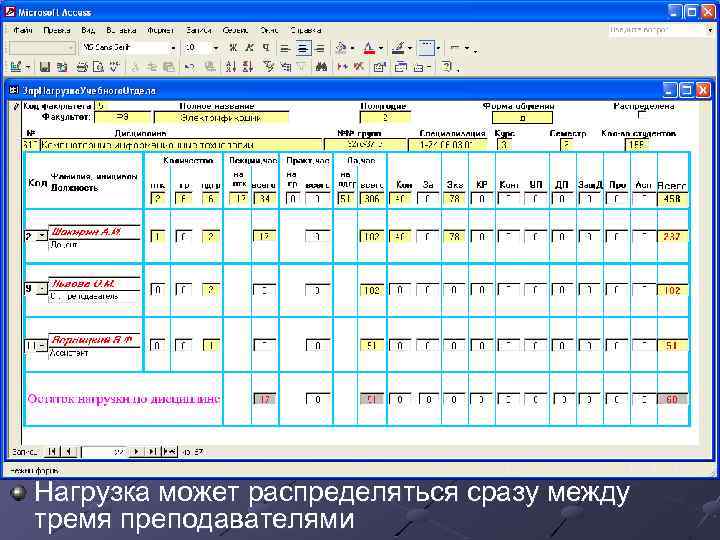The width and height of the screenshot is (720, 540).
Task: Click the New Object toolbar icon
Action: coord(418,67)
